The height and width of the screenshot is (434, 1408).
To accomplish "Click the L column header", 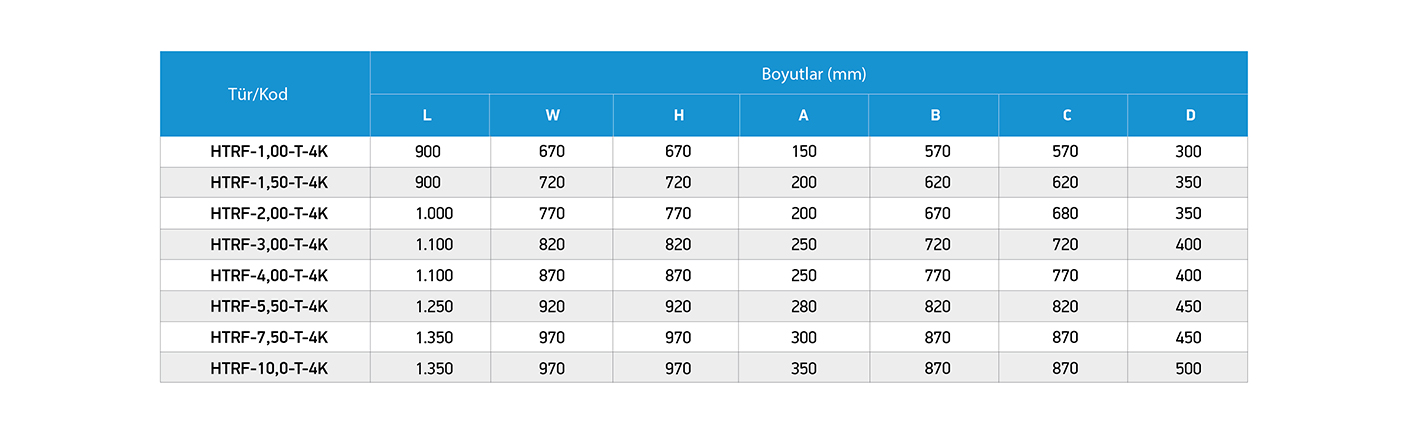I will (x=430, y=115).
